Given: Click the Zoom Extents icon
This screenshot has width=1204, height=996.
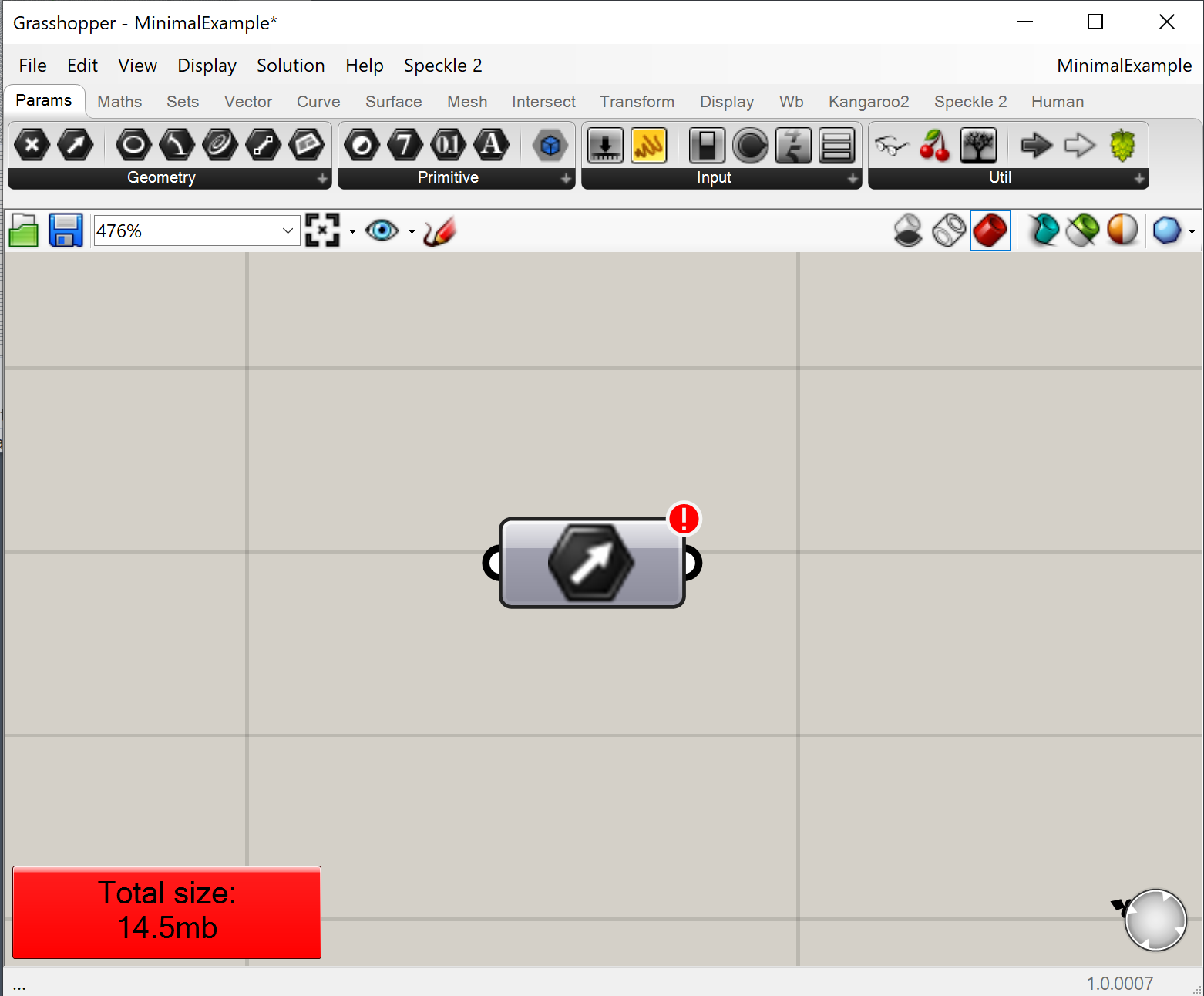Looking at the screenshot, I should [322, 230].
